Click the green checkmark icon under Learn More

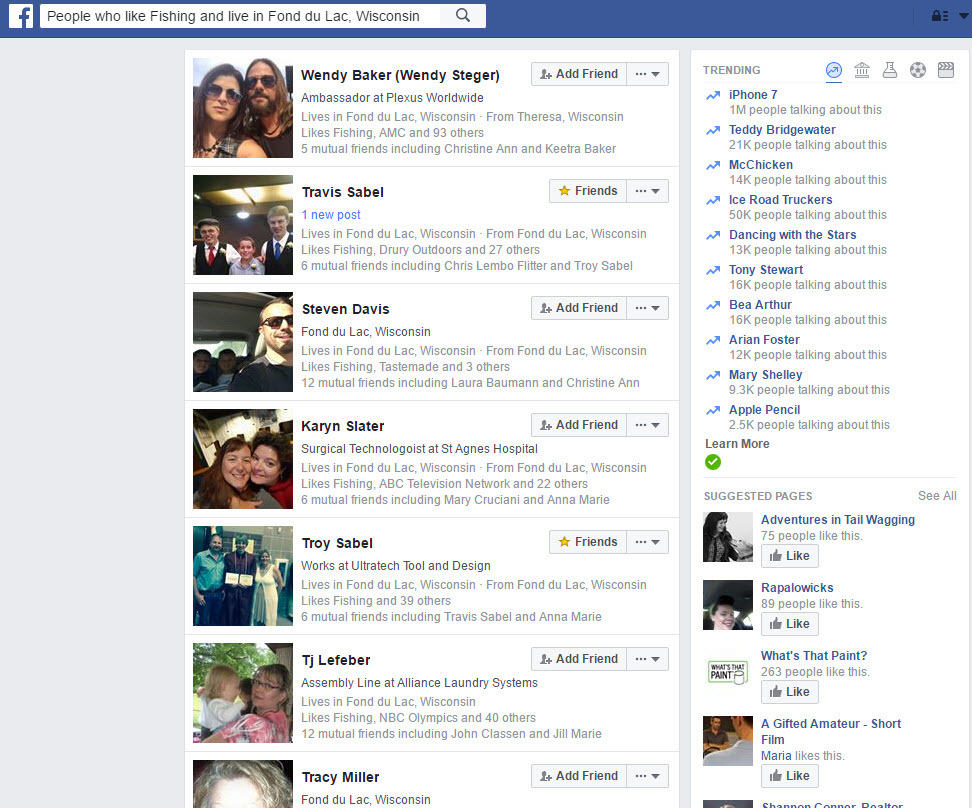(713, 462)
